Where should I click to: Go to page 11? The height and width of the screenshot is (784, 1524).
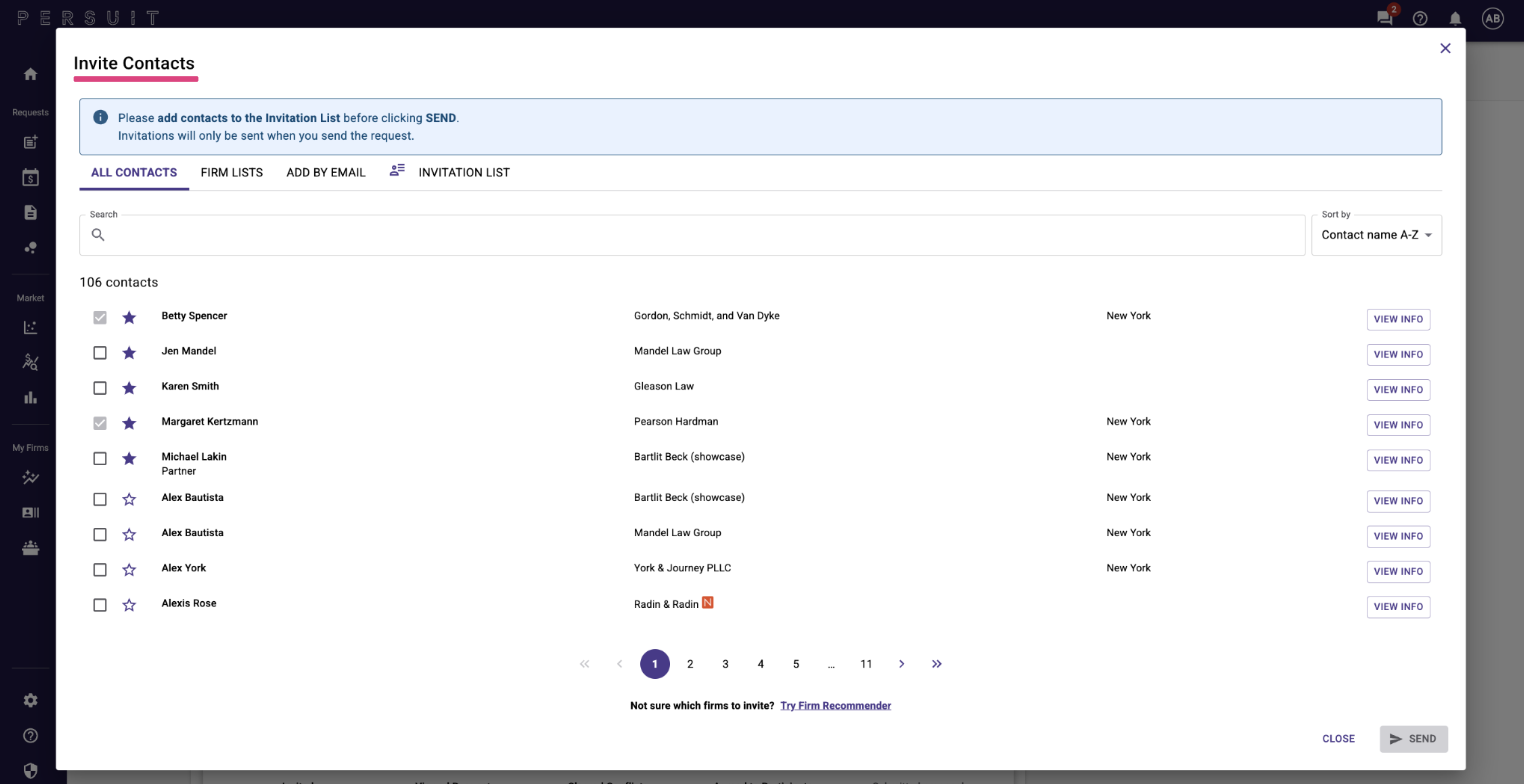tap(866, 664)
